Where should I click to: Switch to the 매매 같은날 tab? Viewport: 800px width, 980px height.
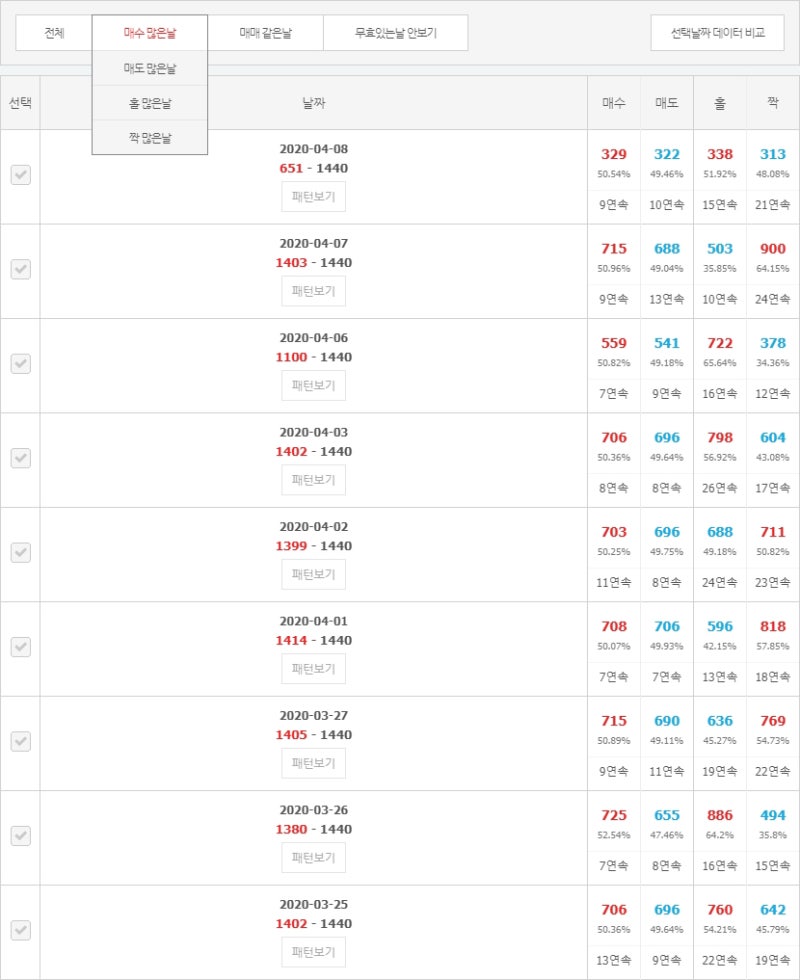(266, 33)
